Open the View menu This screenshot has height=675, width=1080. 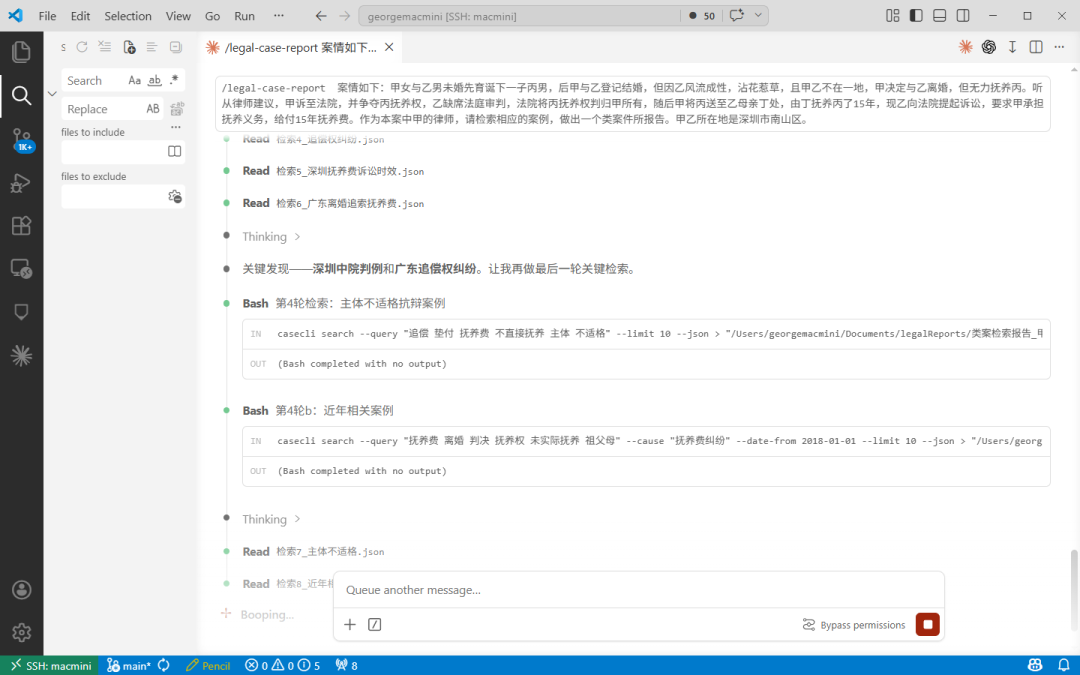tap(178, 16)
